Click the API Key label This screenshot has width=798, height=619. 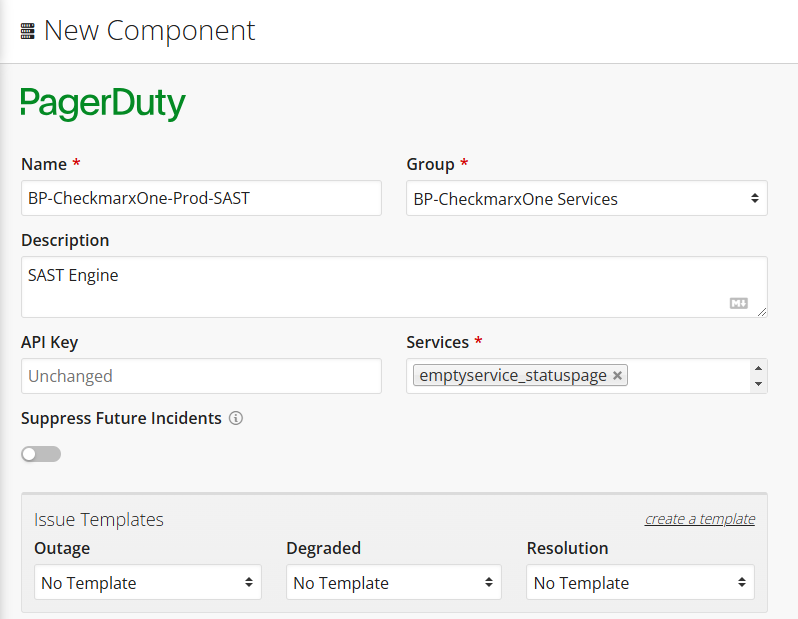pyautogui.click(x=49, y=343)
